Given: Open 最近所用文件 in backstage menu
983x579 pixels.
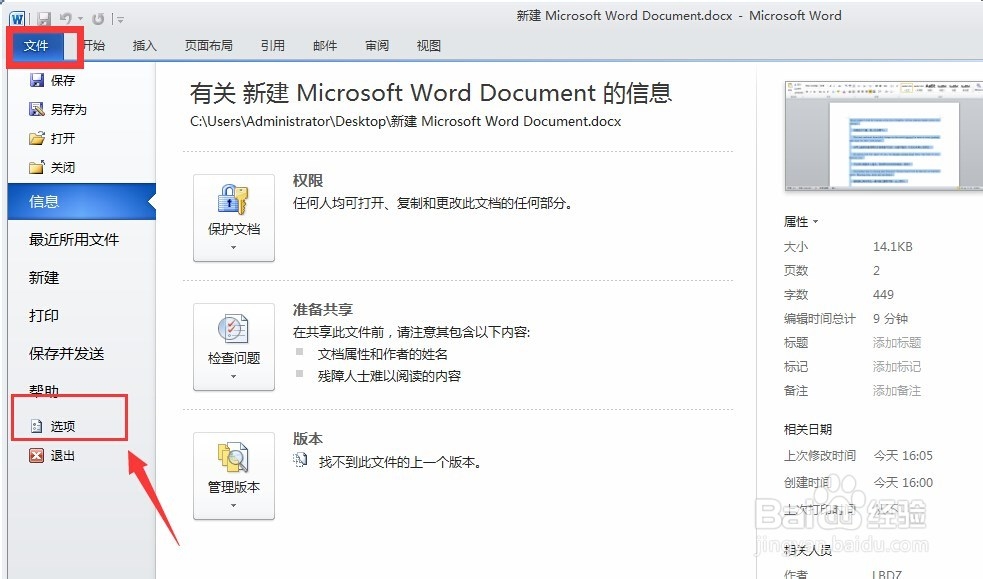Looking at the screenshot, I should coord(74,239).
